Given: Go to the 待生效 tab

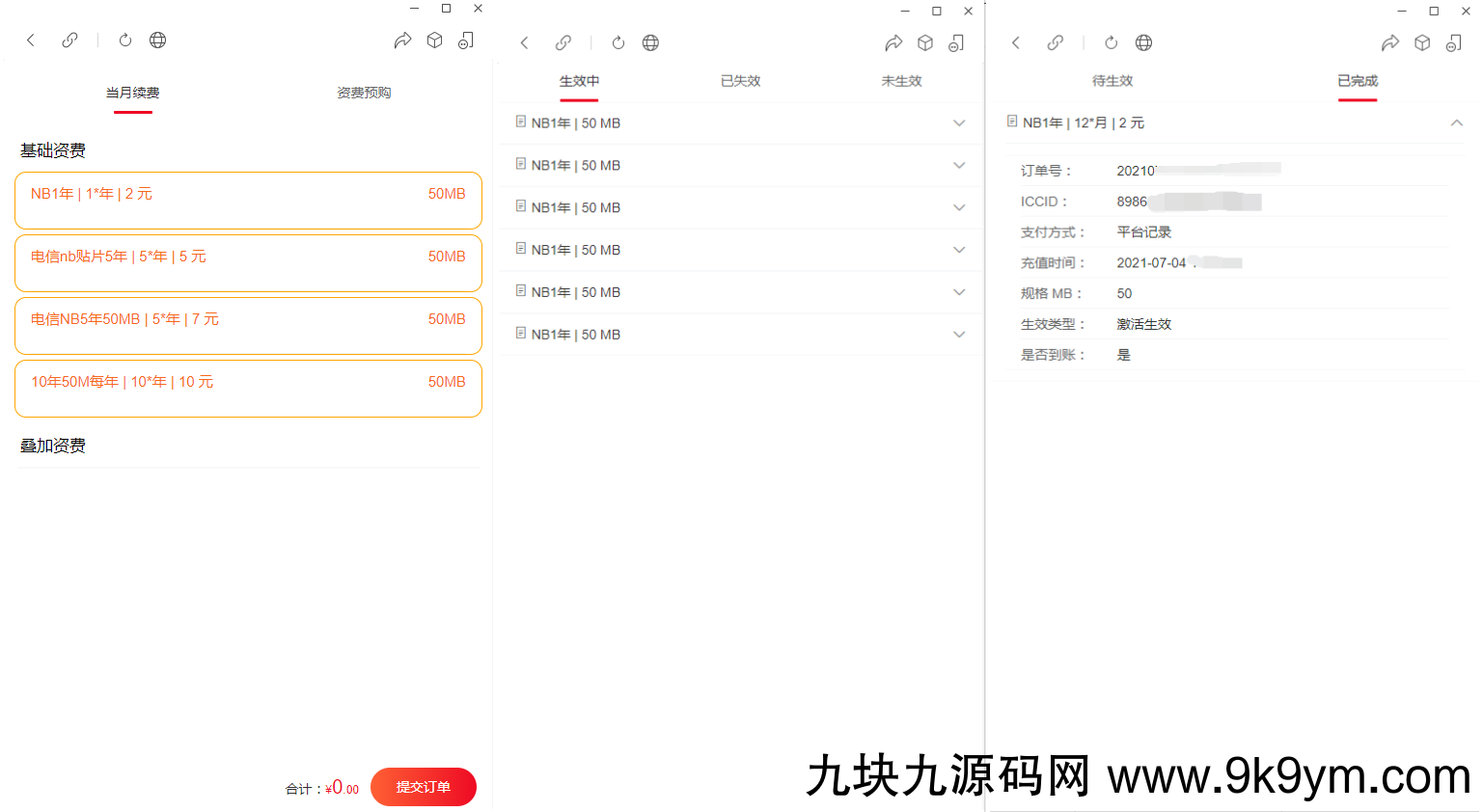Looking at the screenshot, I should point(1112,82).
